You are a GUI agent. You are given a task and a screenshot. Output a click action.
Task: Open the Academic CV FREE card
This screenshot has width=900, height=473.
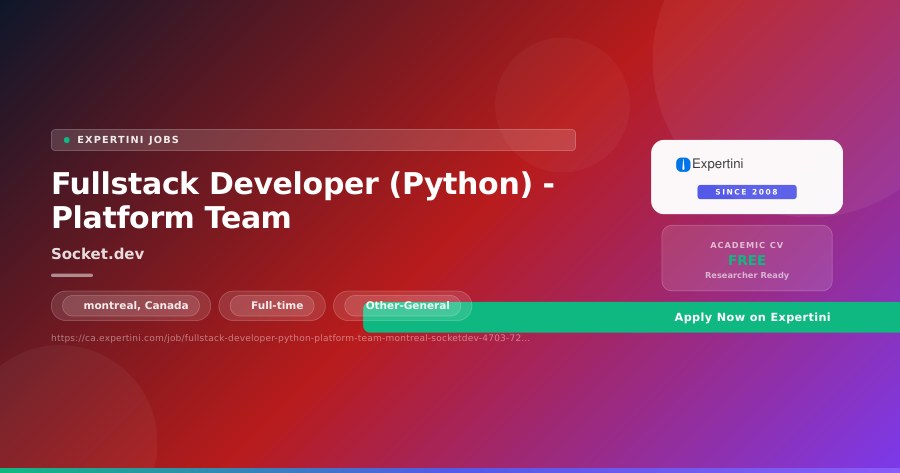tap(747, 258)
